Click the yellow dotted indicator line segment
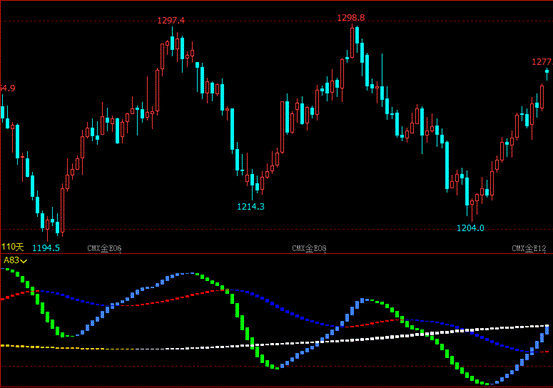 pos(53,347)
